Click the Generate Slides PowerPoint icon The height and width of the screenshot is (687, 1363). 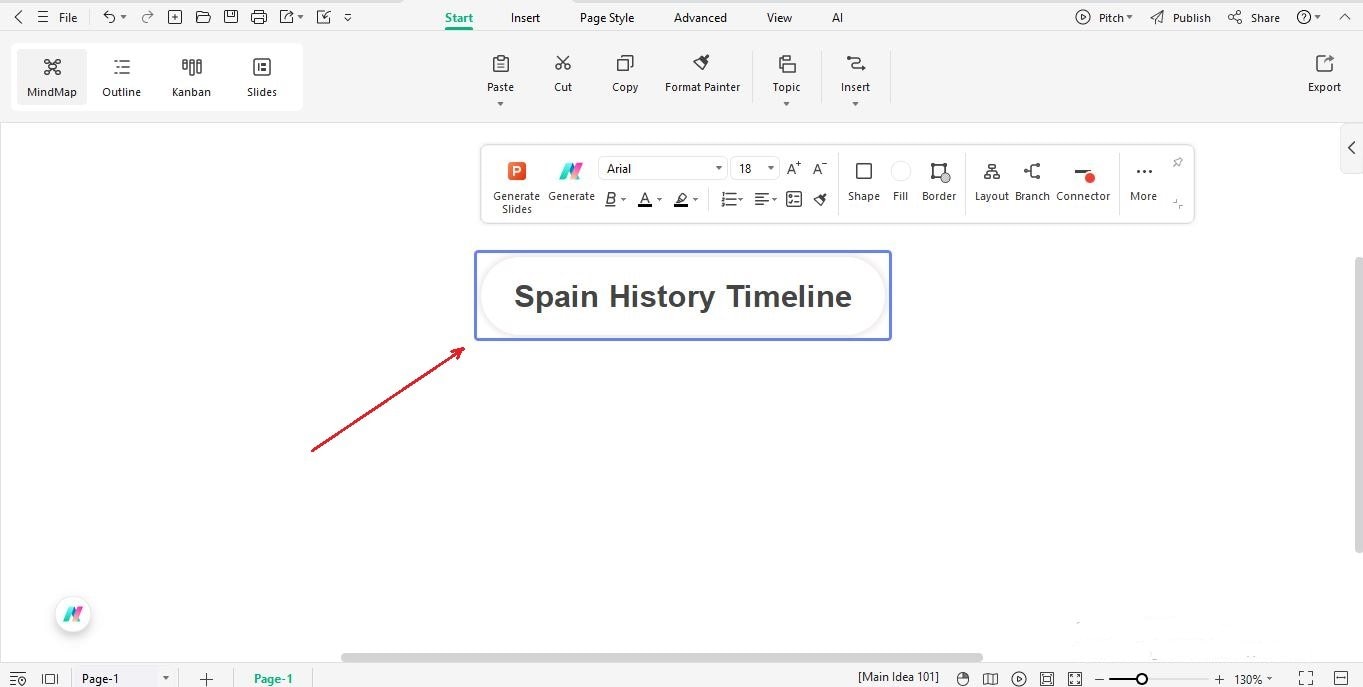516,170
